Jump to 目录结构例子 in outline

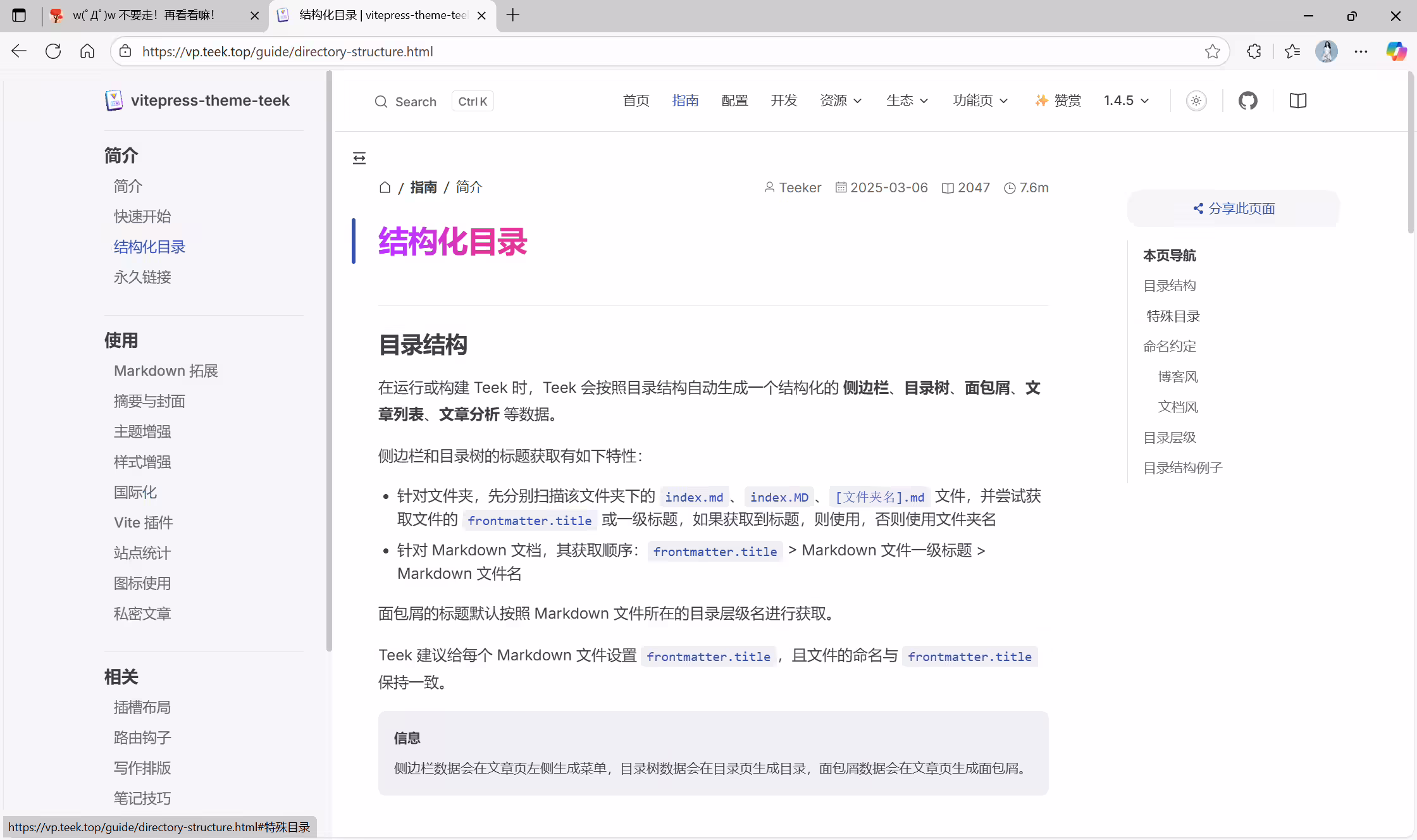tap(1183, 468)
